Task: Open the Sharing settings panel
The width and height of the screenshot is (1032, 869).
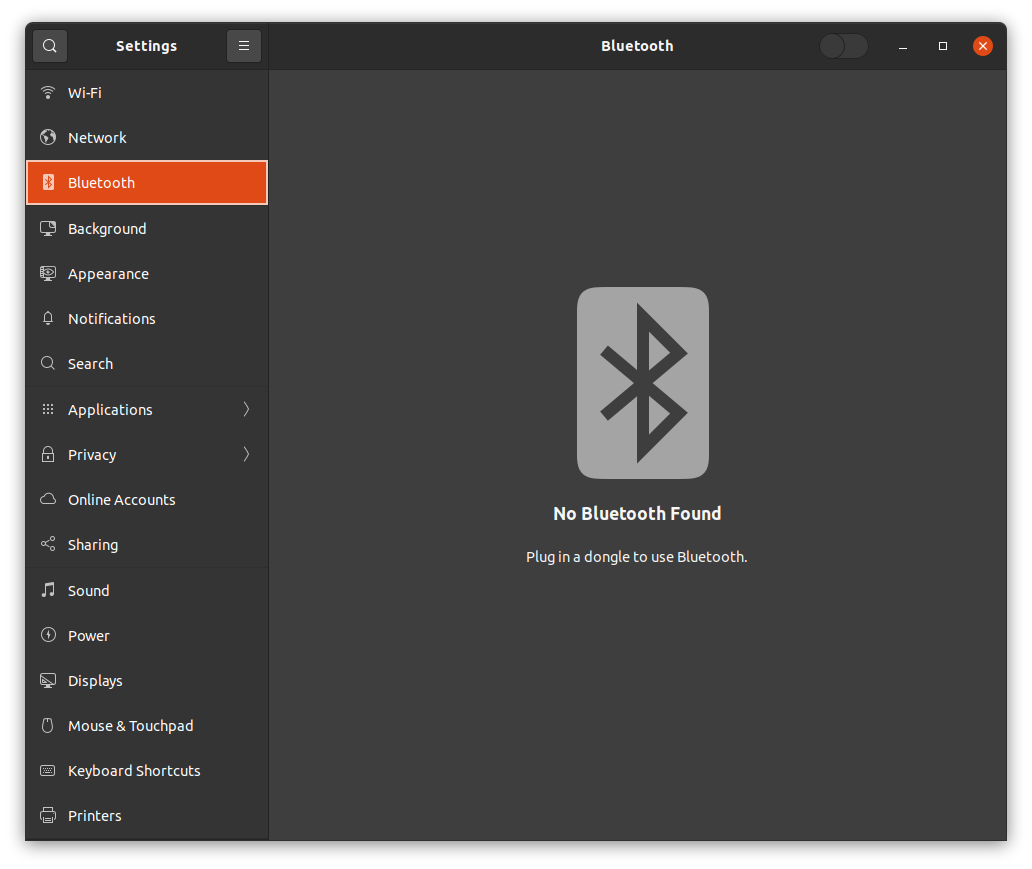Action: coord(93,545)
